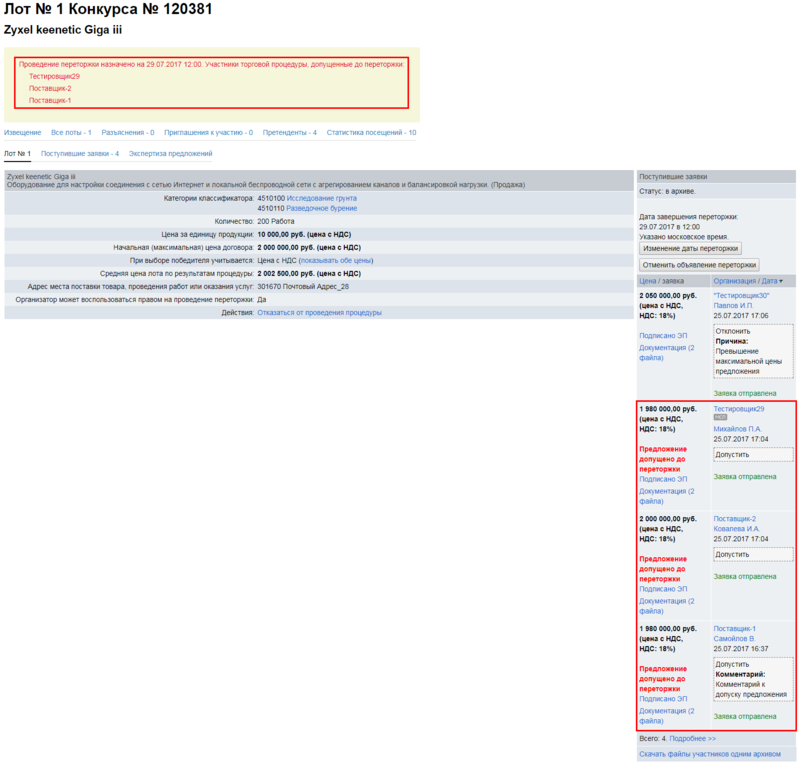Open the Поставщик-2 organization link in the bids panel
The height and width of the screenshot is (765, 800).
(x=735, y=518)
